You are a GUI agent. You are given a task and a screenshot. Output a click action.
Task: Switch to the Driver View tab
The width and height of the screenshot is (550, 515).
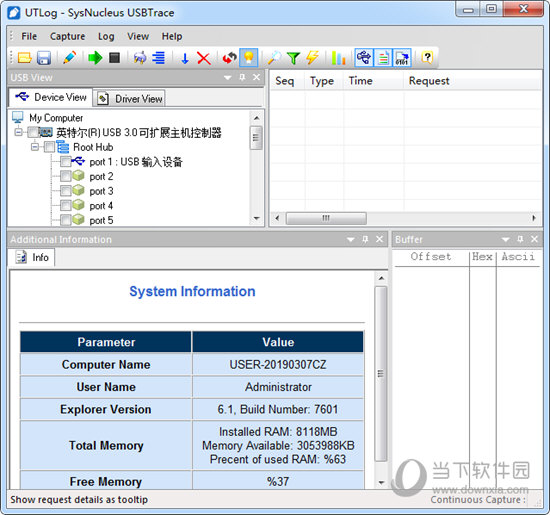point(129,99)
